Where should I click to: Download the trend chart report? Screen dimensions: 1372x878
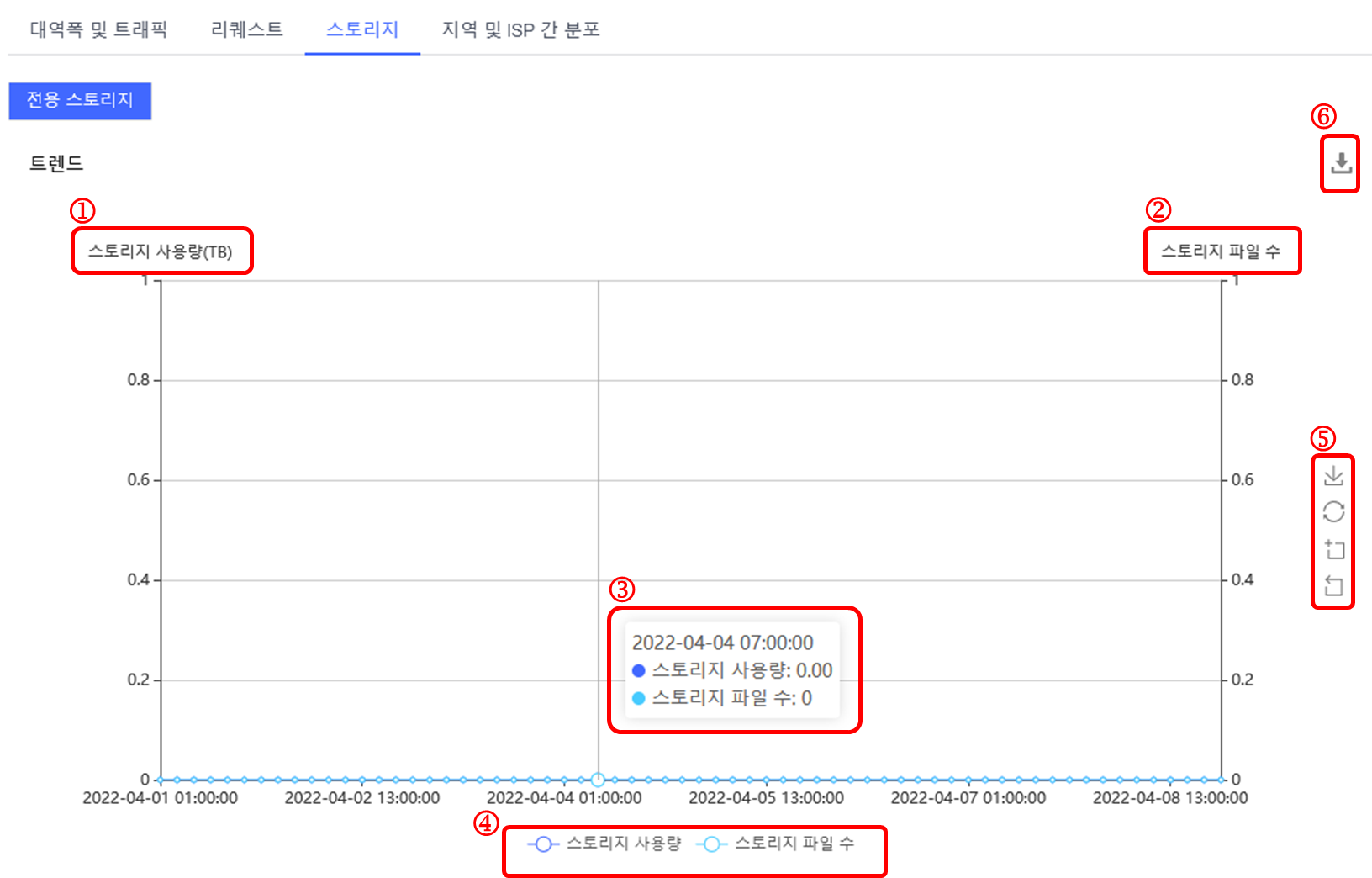1340,164
